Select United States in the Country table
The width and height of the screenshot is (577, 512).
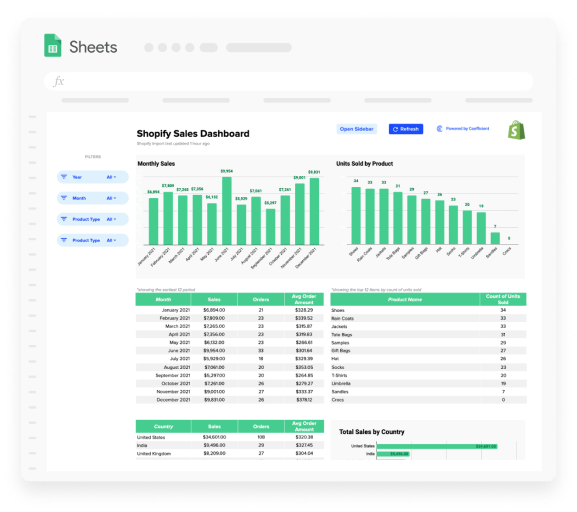click(x=151, y=437)
